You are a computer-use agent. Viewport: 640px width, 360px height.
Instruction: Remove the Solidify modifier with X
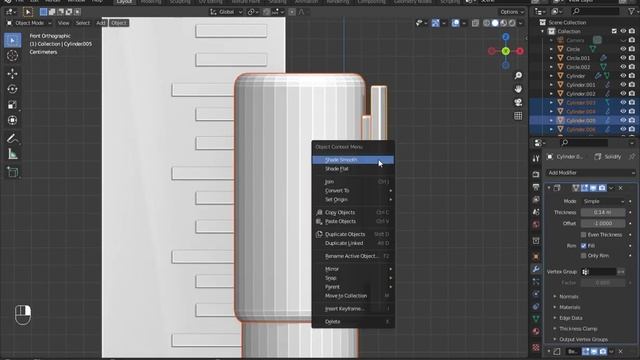(x=621, y=188)
